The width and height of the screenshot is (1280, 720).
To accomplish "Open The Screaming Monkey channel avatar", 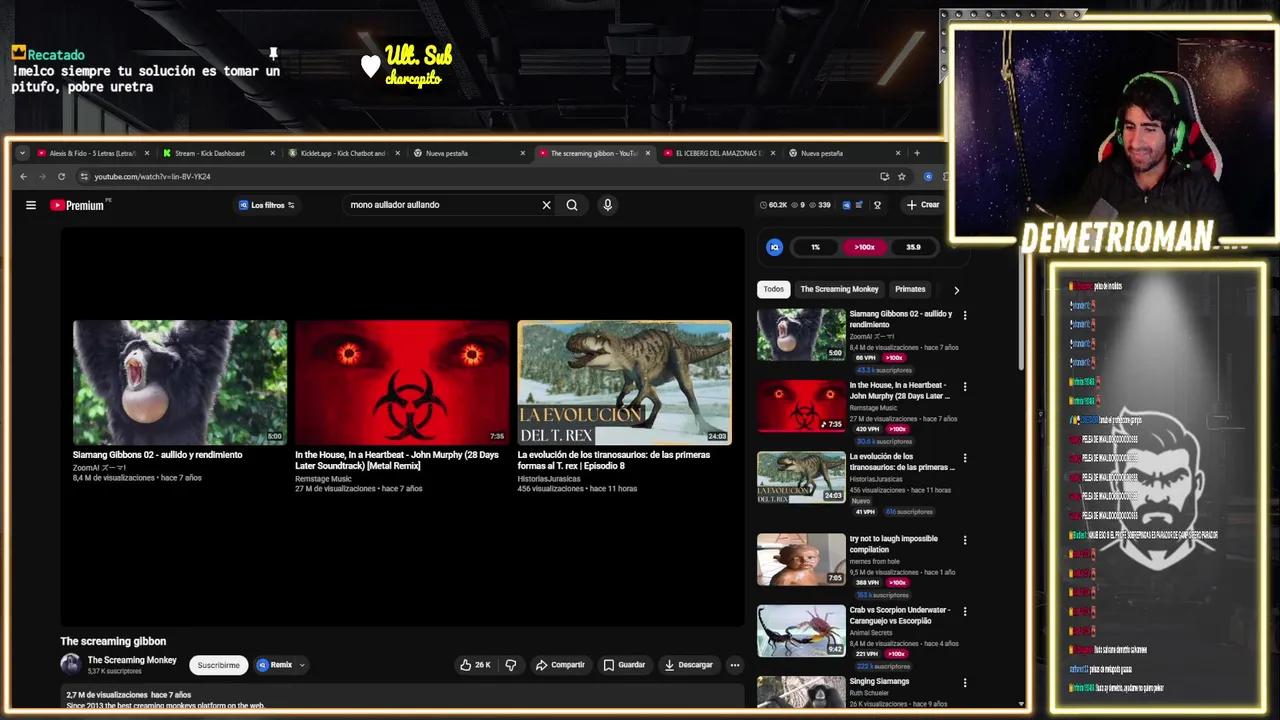I will [x=70, y=664].
